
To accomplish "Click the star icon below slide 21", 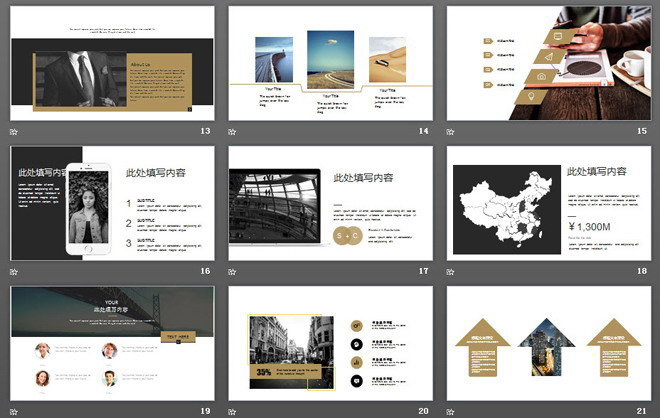I will click(x=450, y=410).
